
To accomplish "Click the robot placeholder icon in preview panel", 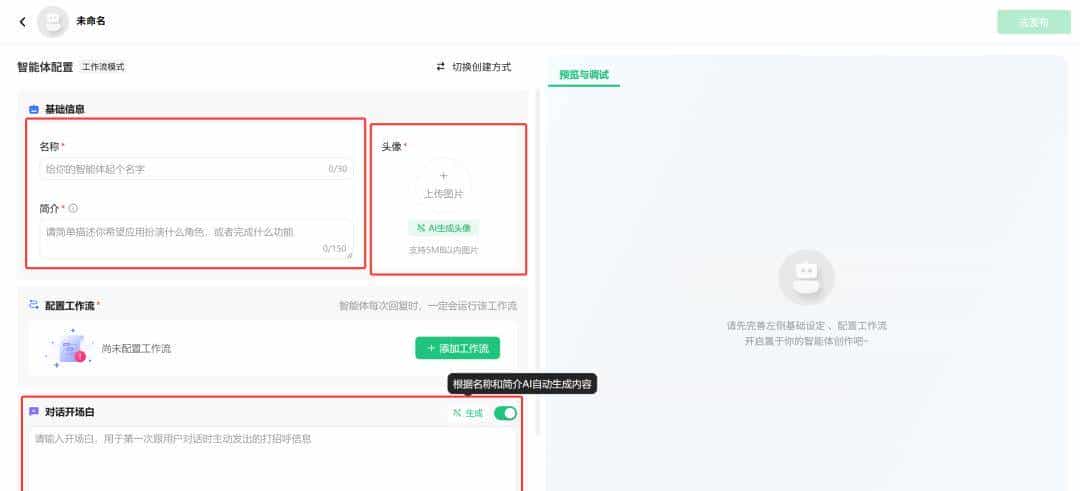I will click(807, 277).
